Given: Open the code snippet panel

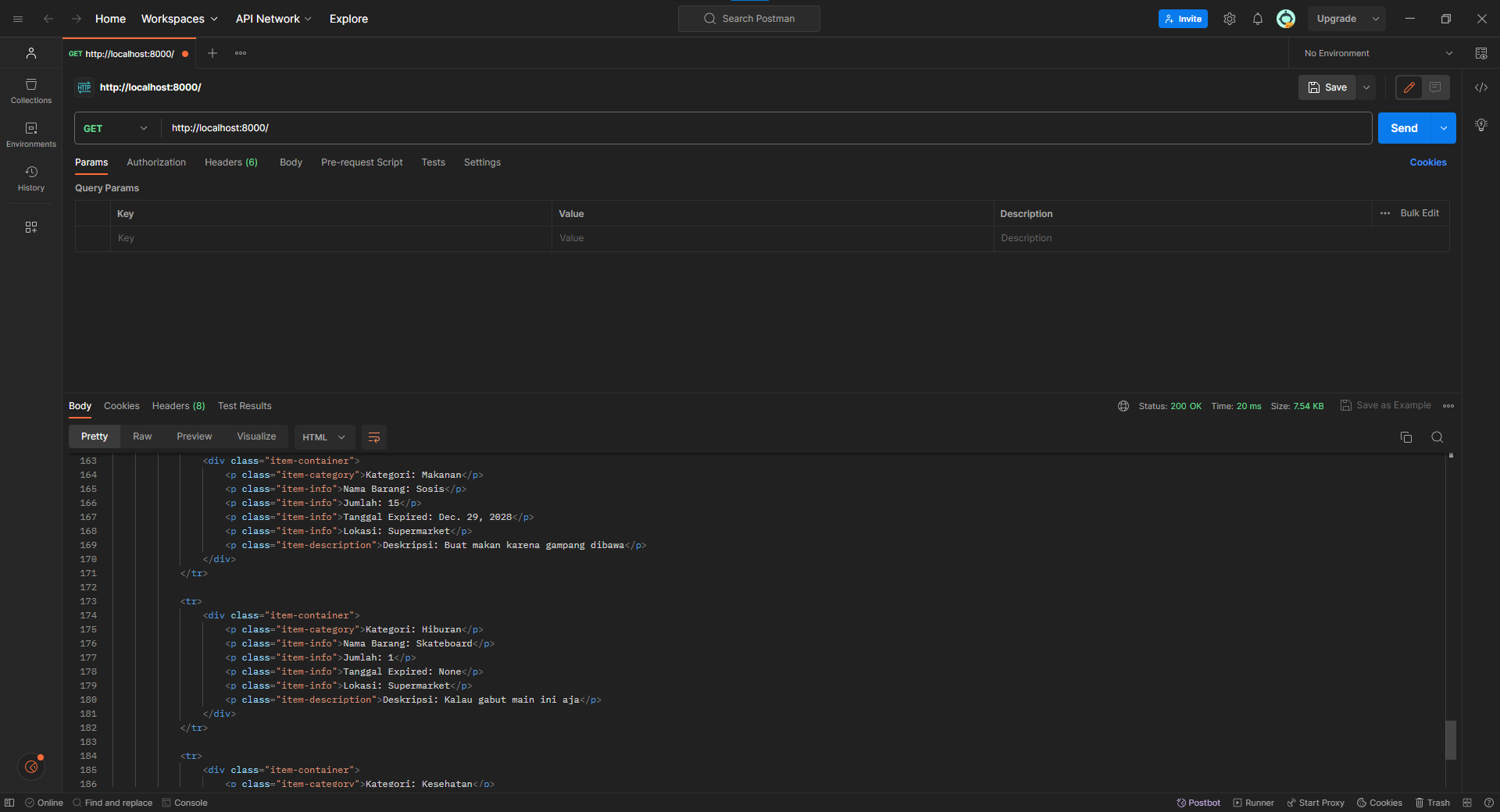Looking at the screenshot, I should pyautogui.click(x=1482, y=87).
